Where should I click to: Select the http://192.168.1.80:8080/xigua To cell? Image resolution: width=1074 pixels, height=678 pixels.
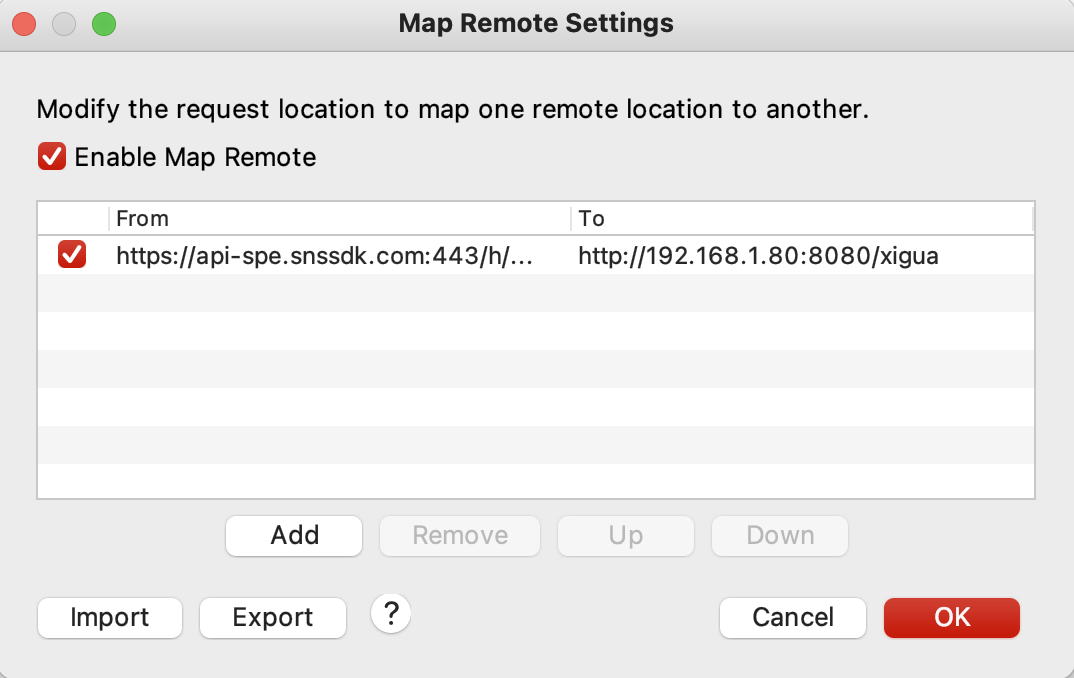pyautogui.click(x=758, y=256)
